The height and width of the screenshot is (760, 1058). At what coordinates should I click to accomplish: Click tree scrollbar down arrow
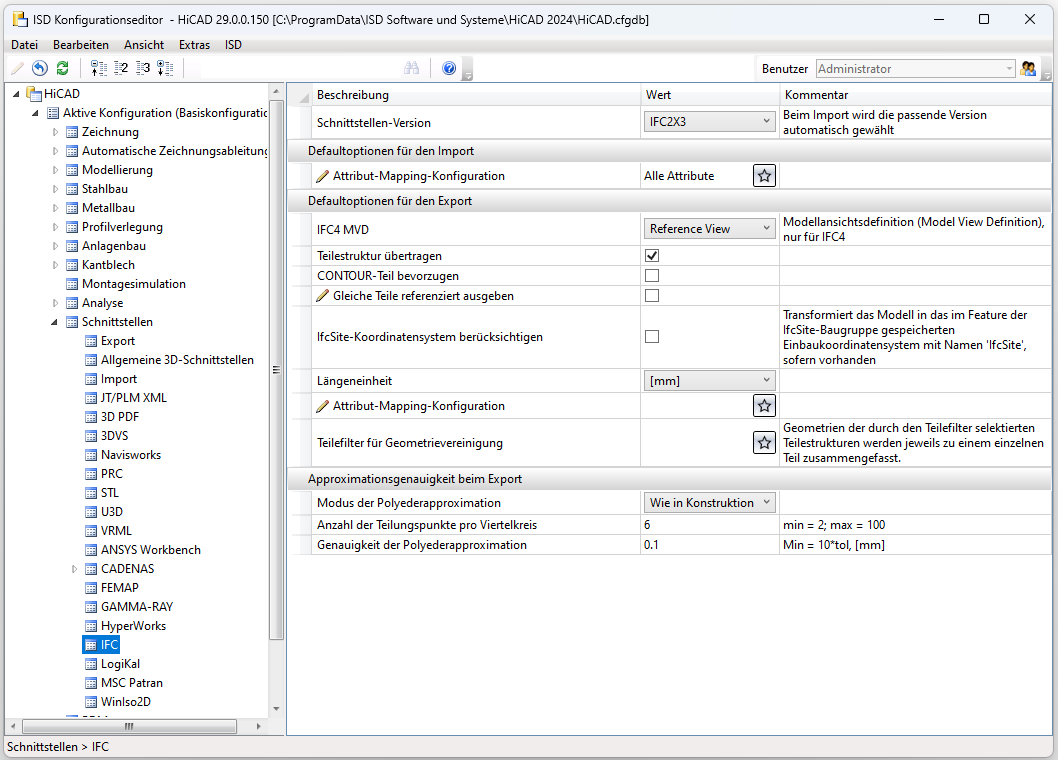pos(276,708)
